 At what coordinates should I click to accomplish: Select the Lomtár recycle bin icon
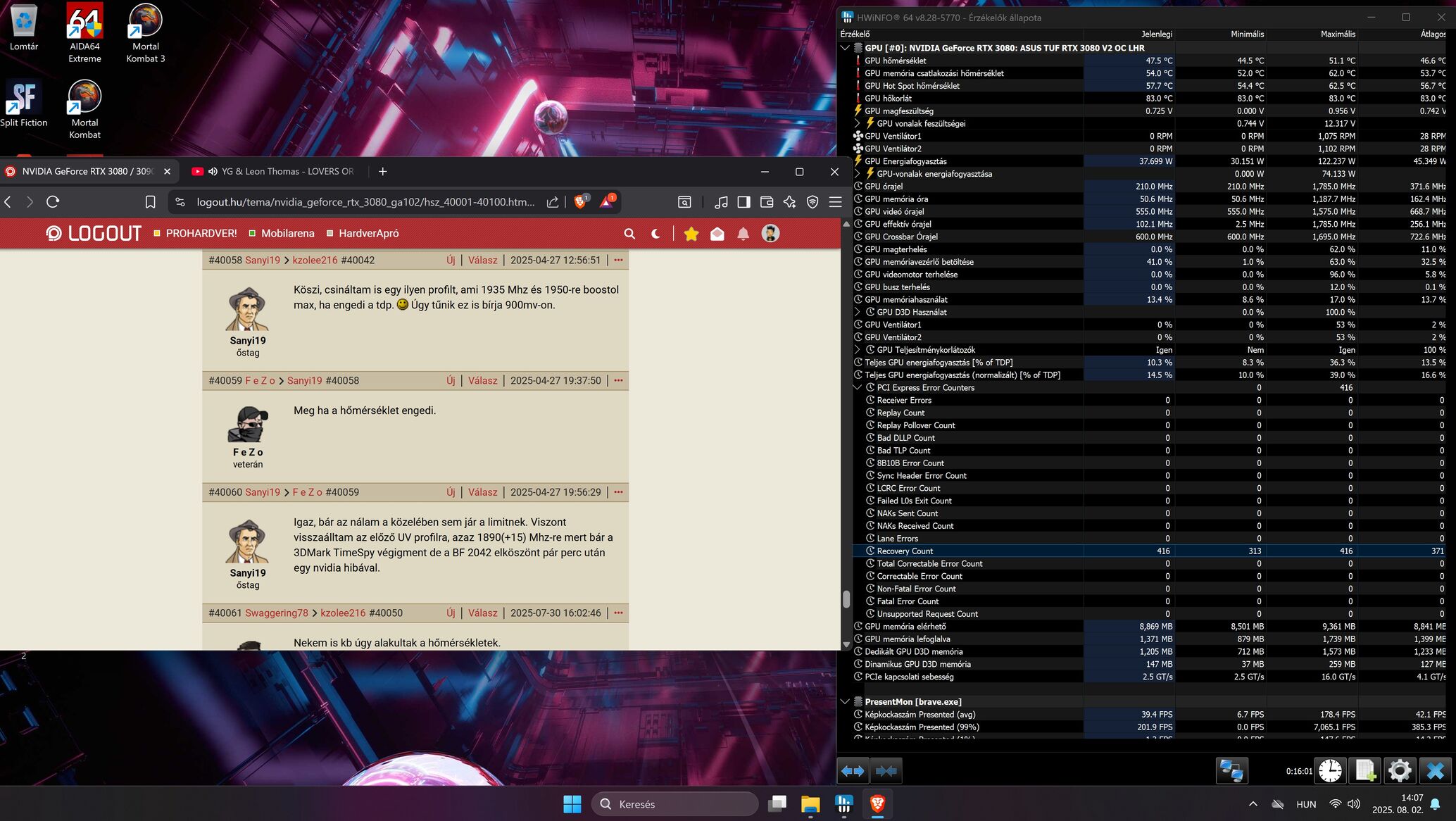coord(24,27)
